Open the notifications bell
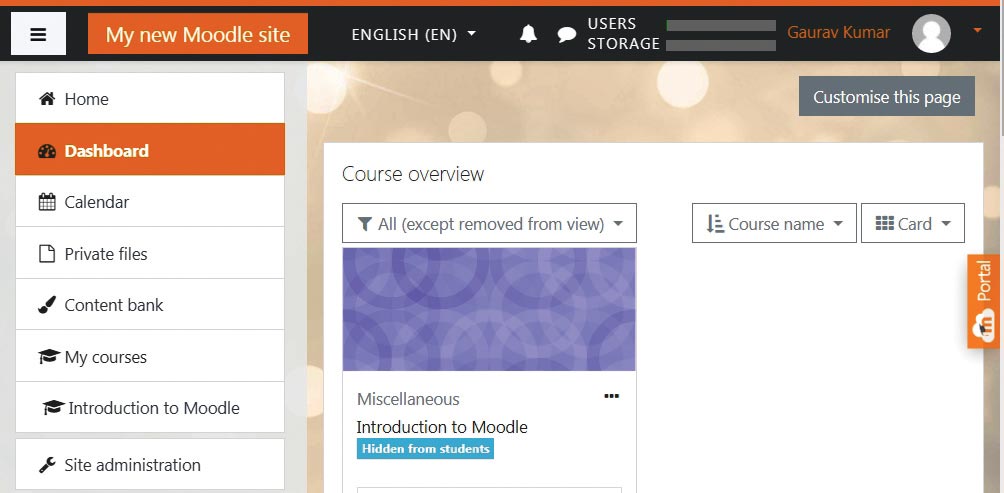This screenshot has height=493, width=1004. pyautogui.click(x=528, y=34)
